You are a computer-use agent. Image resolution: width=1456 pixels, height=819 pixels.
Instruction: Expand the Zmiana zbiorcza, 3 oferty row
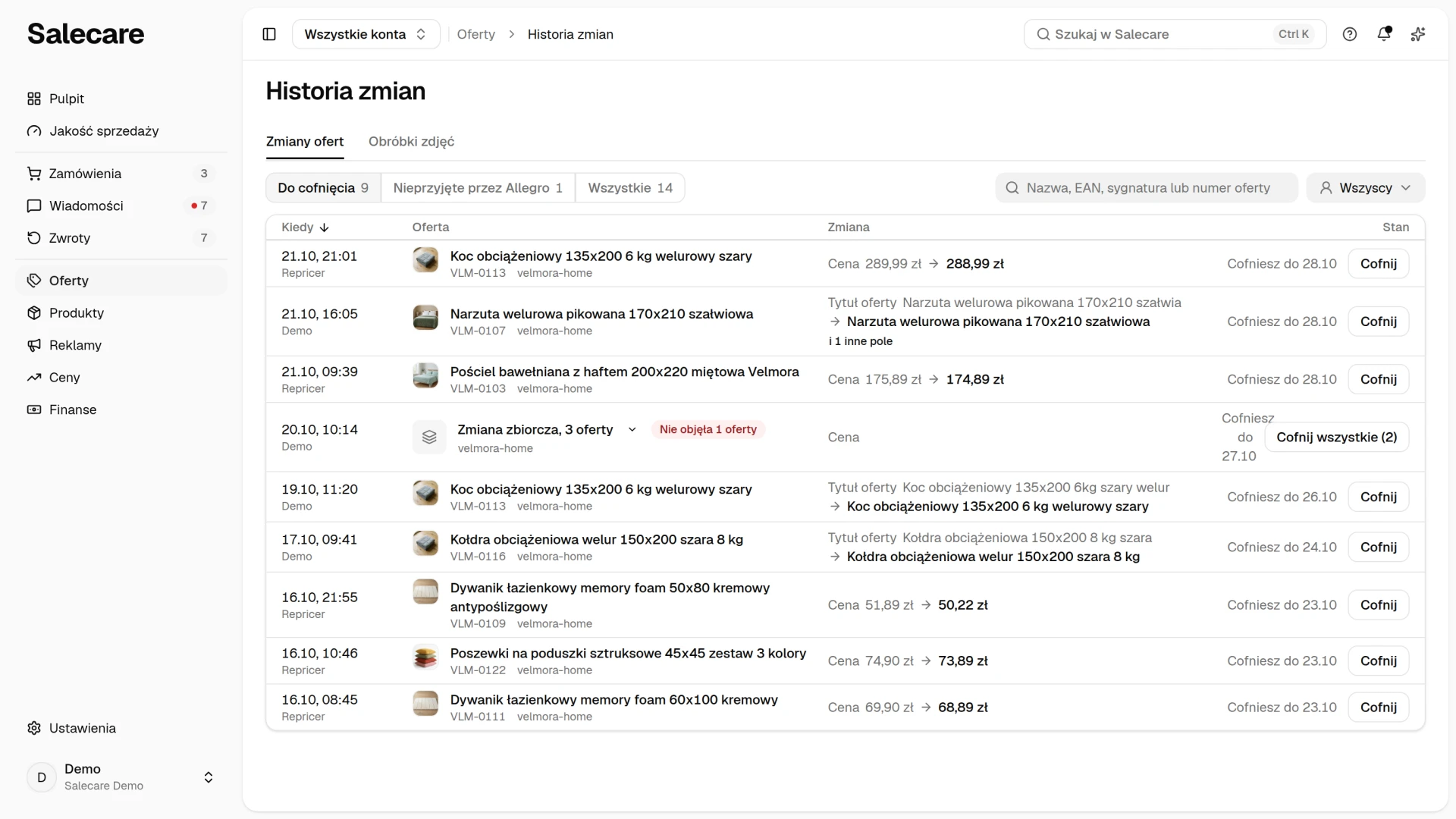coord(632,430)
